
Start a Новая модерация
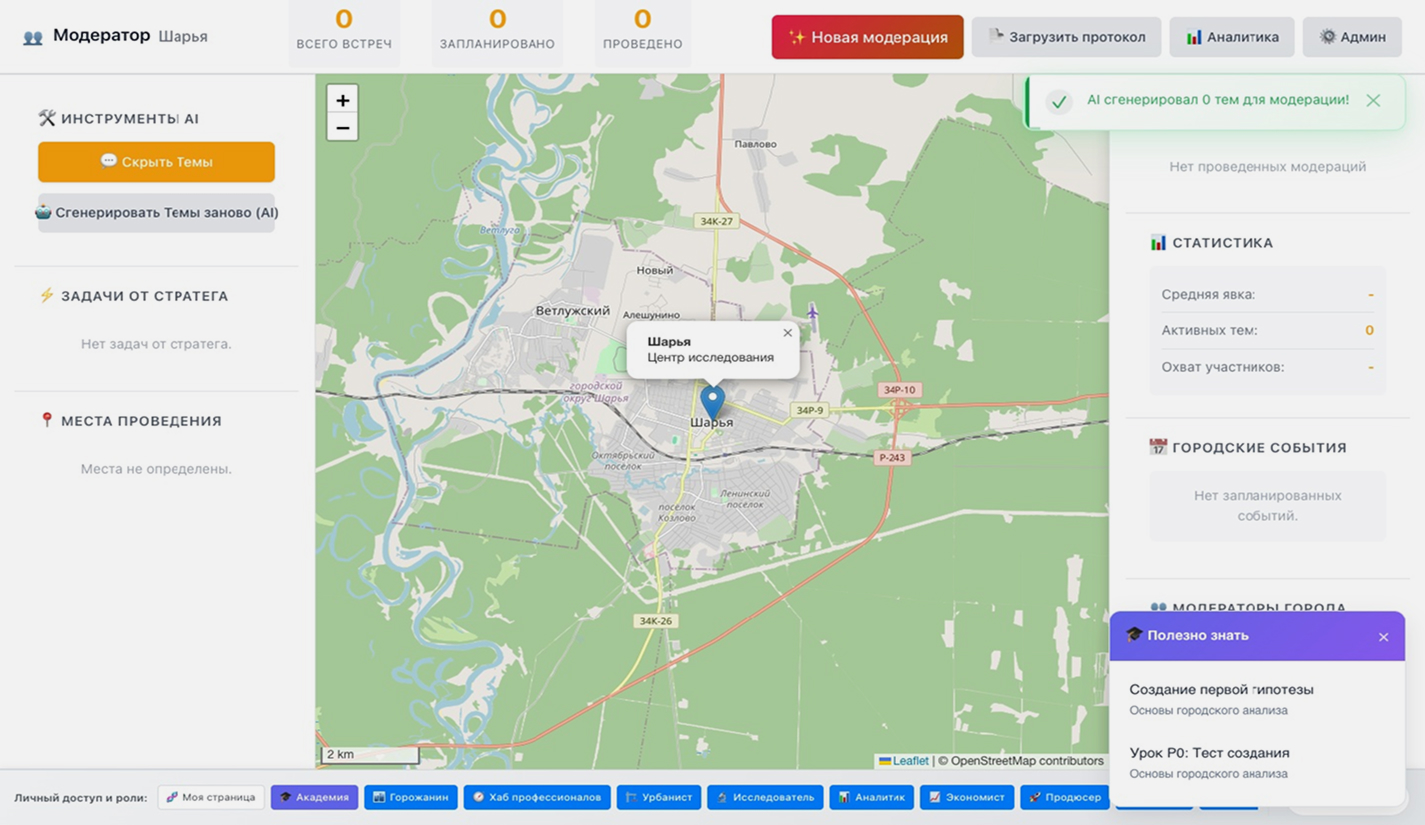tap(867, 37)
